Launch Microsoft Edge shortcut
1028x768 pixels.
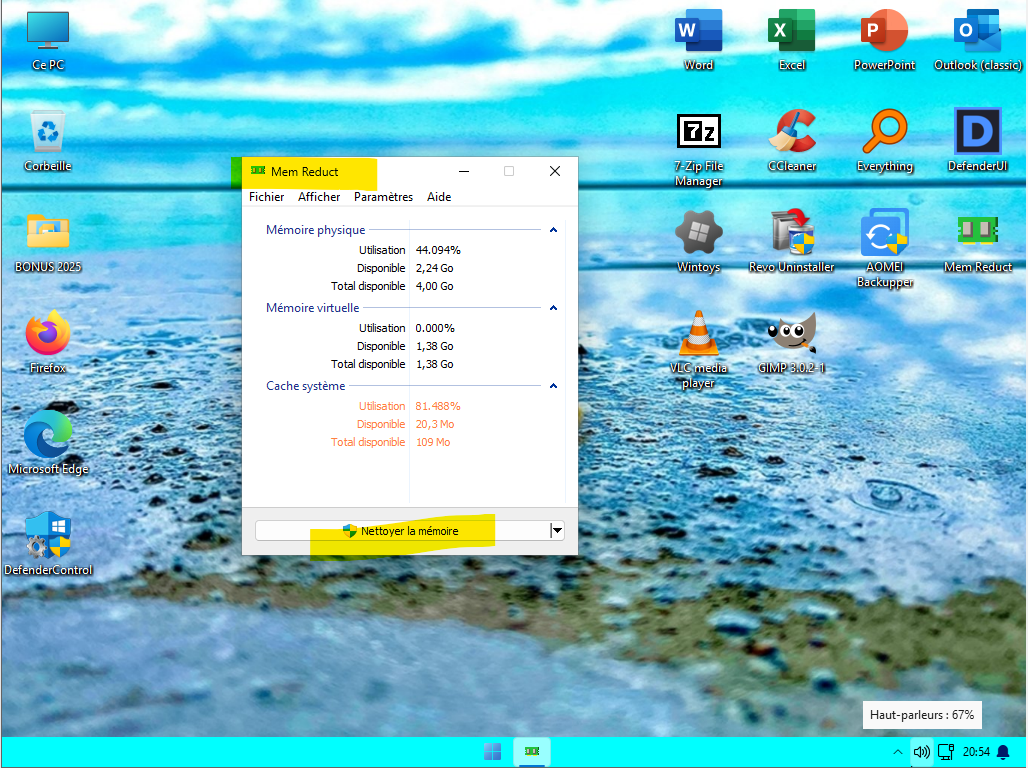48,443
